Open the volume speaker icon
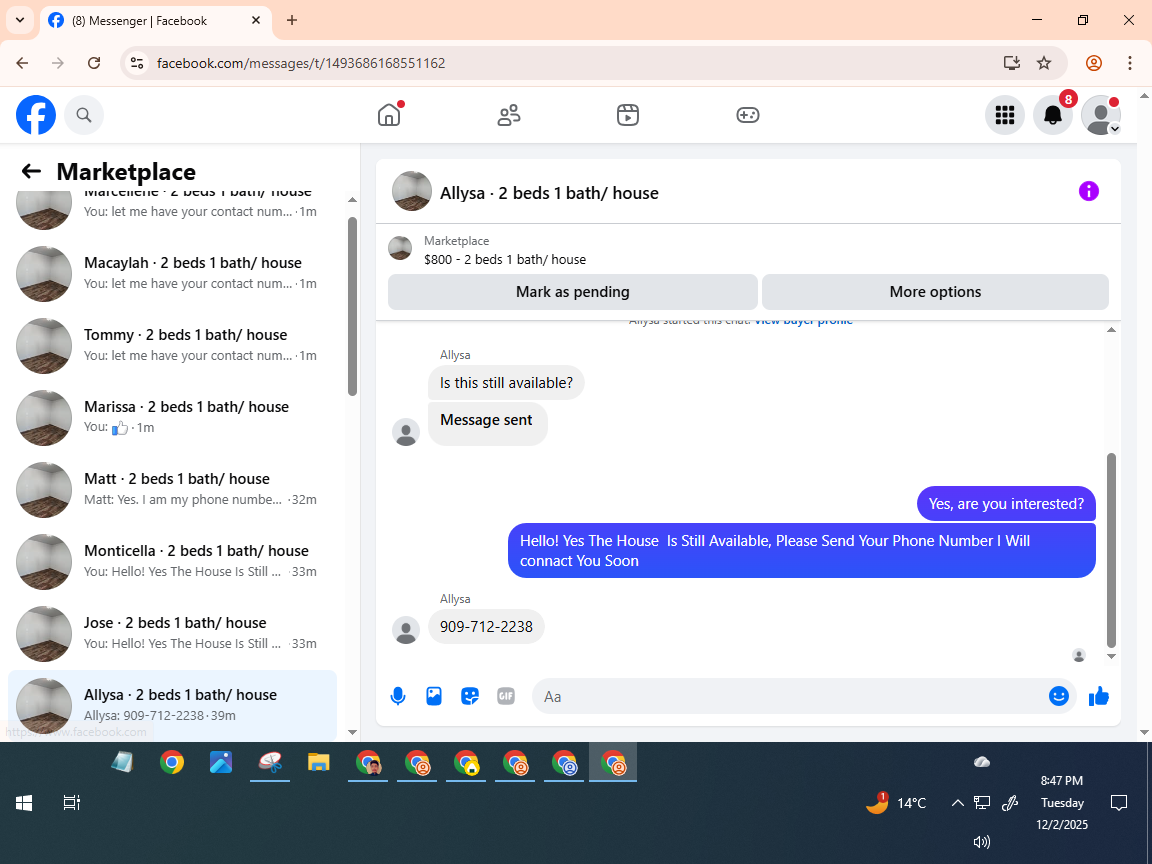 pos(982,842)
